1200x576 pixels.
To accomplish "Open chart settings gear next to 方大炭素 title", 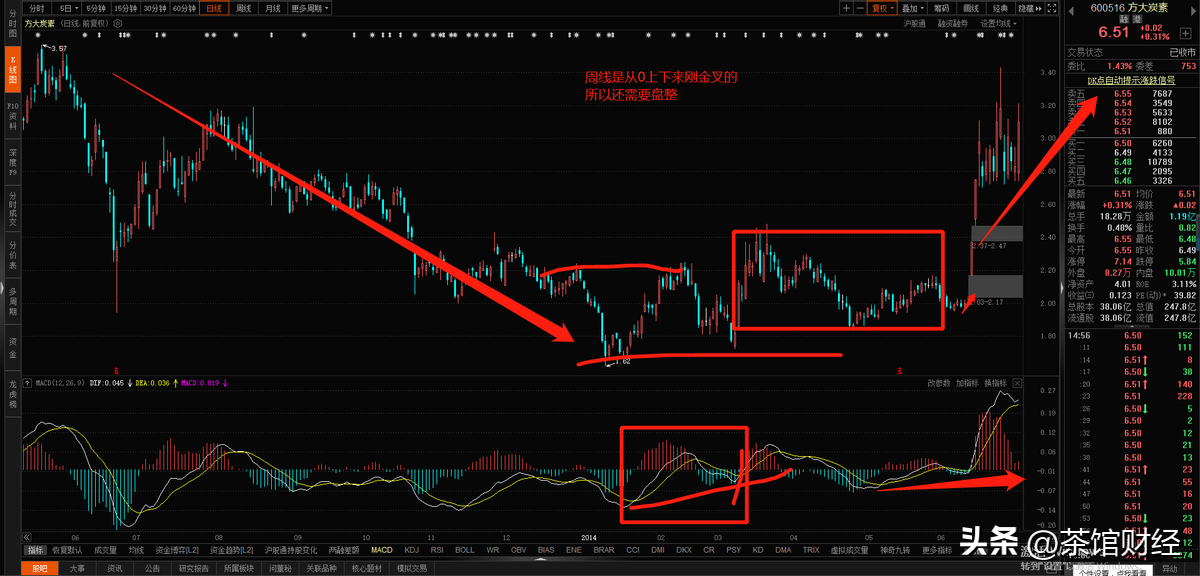I will pos(119,21).
